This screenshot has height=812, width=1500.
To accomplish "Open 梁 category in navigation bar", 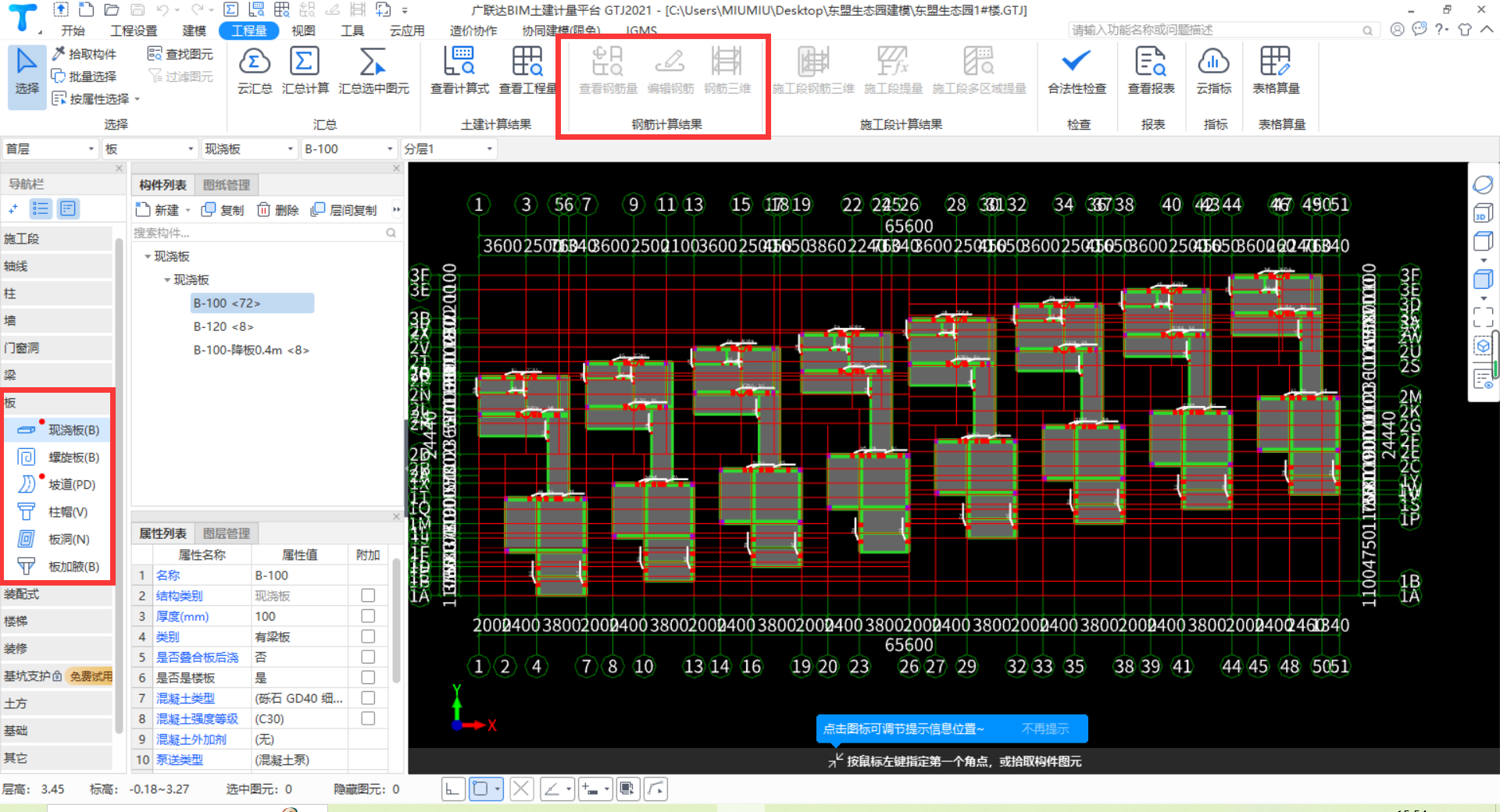I will coord(56,376).
